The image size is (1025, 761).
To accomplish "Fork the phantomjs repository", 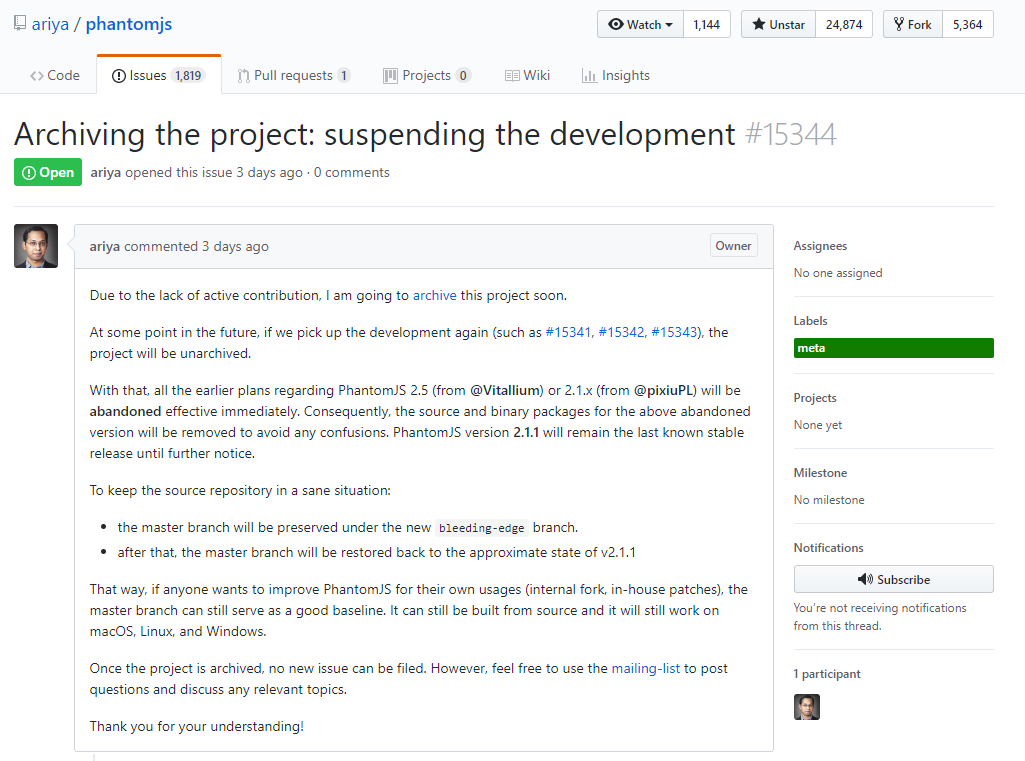I will coord(912,25).
